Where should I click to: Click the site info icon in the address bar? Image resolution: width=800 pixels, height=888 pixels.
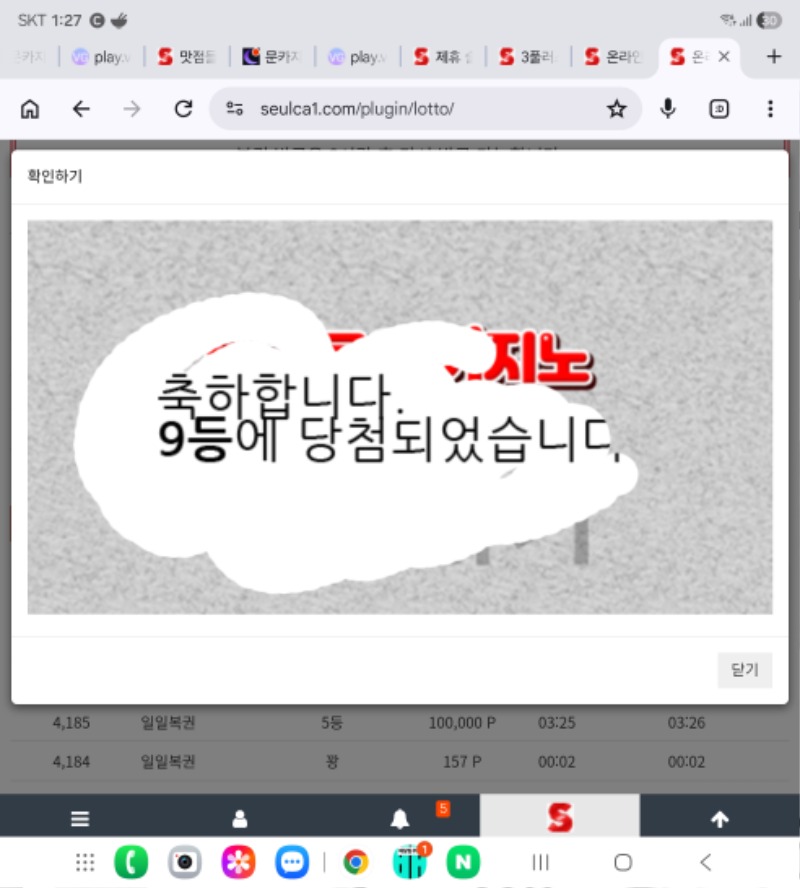click(x=235, y=109)
